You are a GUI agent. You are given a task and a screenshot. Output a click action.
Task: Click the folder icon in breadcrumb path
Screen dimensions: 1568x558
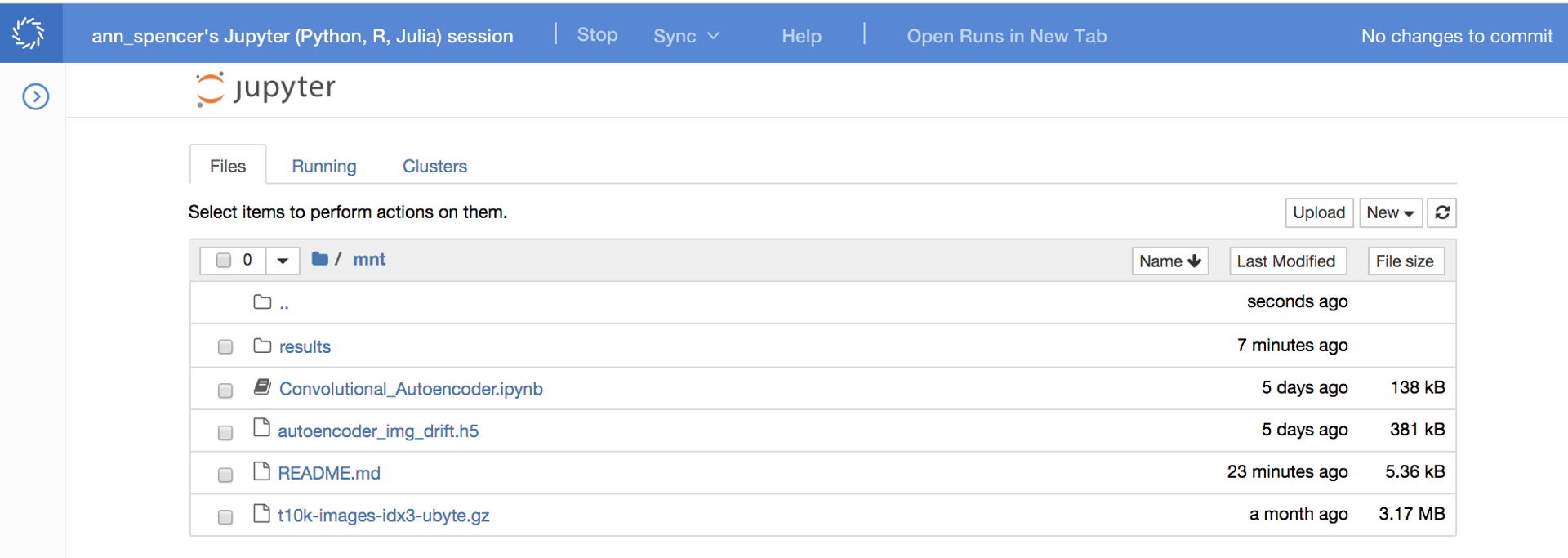click(x=319, y=259)
